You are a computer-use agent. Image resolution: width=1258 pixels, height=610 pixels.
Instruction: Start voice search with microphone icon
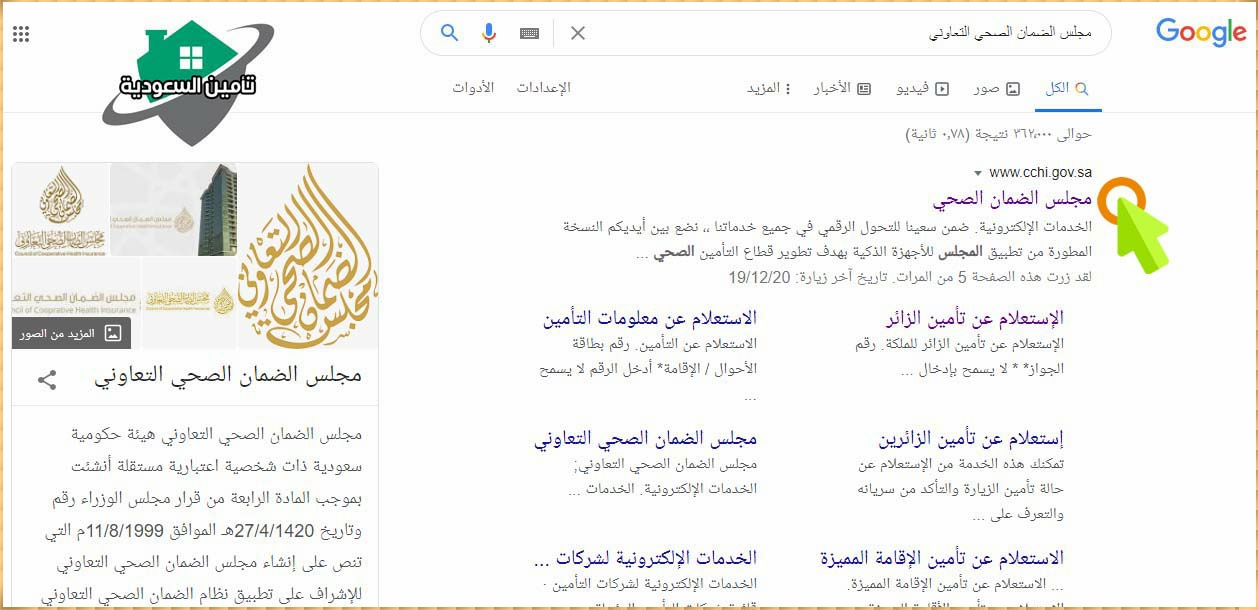(x=489, y=33)
